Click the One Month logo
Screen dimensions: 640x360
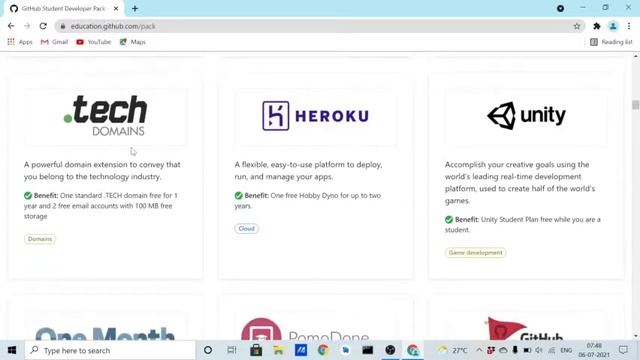105,334
